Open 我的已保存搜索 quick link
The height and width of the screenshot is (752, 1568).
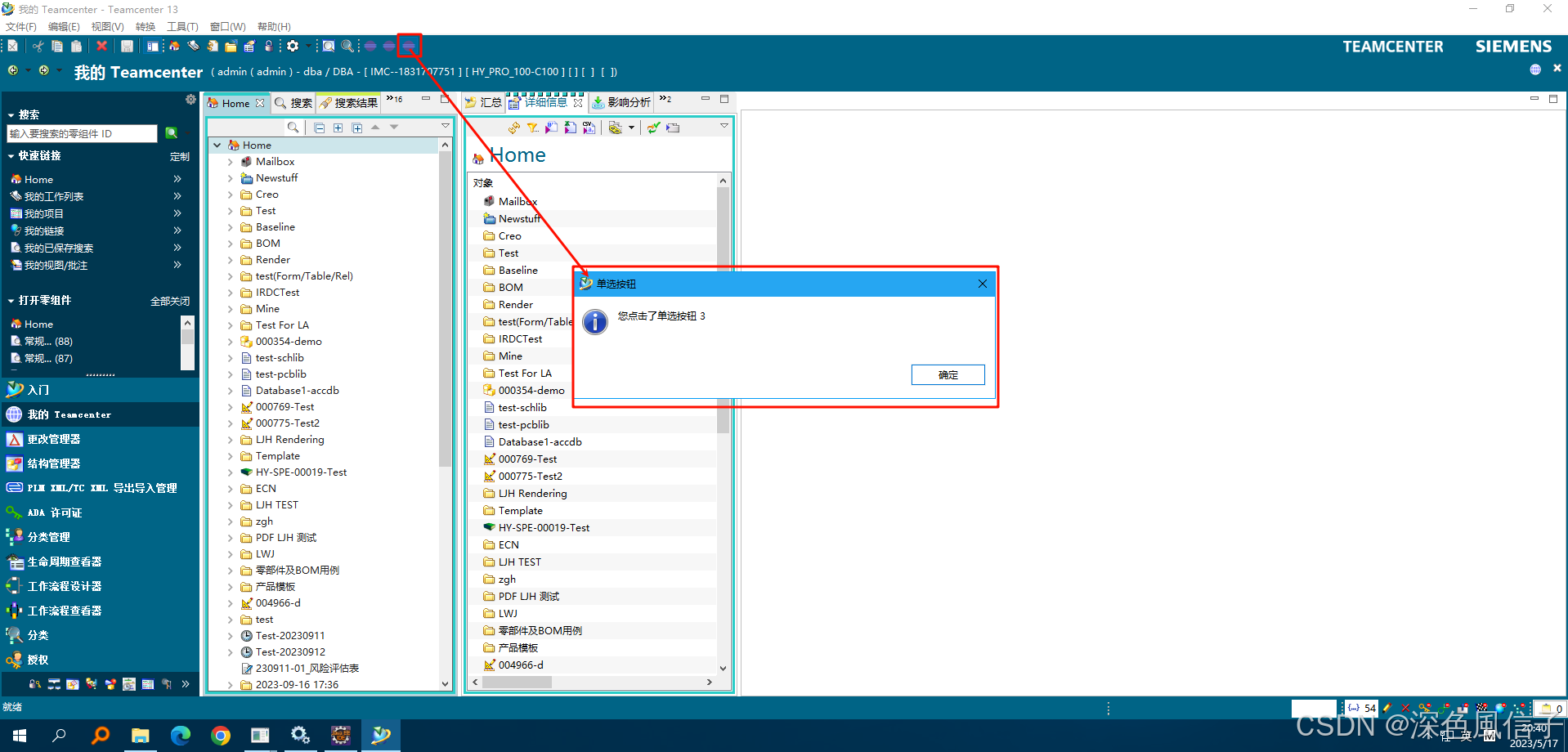(59, 248)
